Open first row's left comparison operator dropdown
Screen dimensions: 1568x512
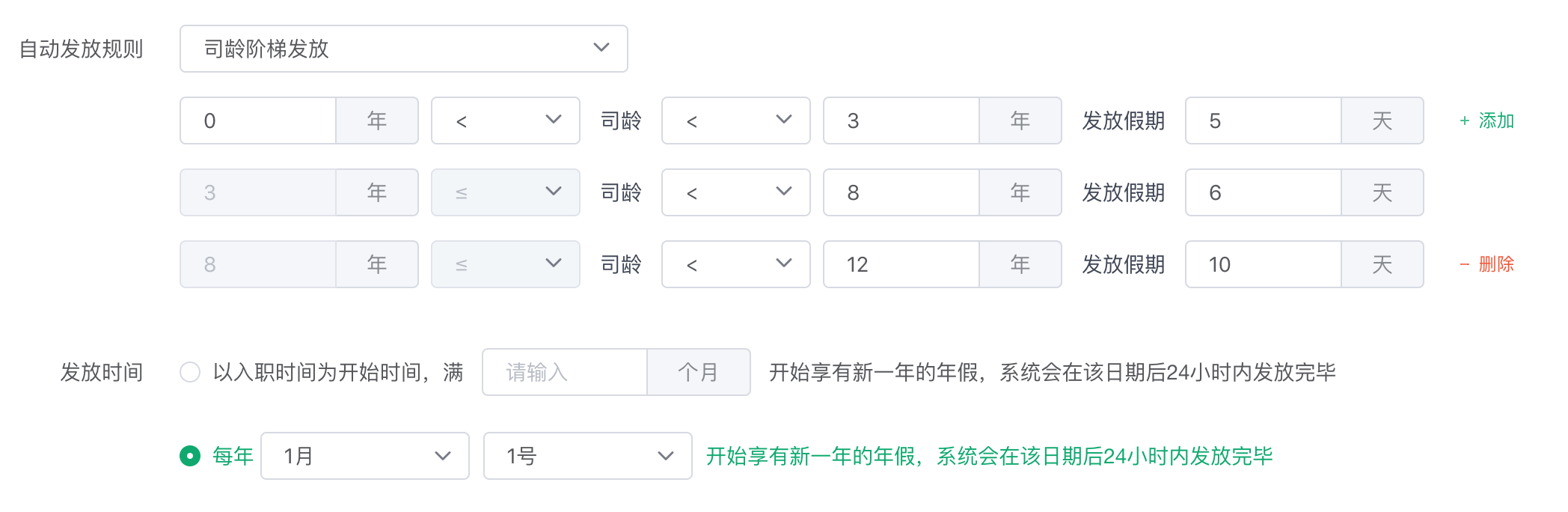tap(505, 121)
